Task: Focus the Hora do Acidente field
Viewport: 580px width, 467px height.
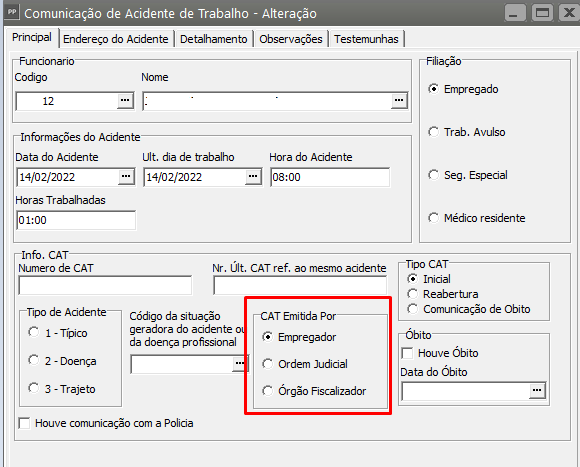Action: click(x=330, y=177)
